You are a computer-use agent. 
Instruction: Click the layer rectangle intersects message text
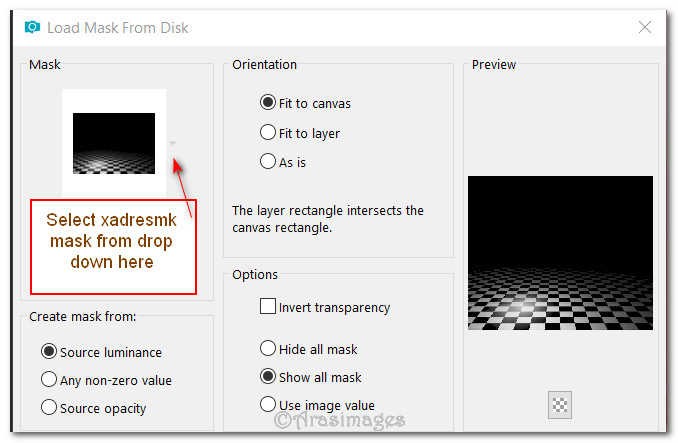click(328, 219)
